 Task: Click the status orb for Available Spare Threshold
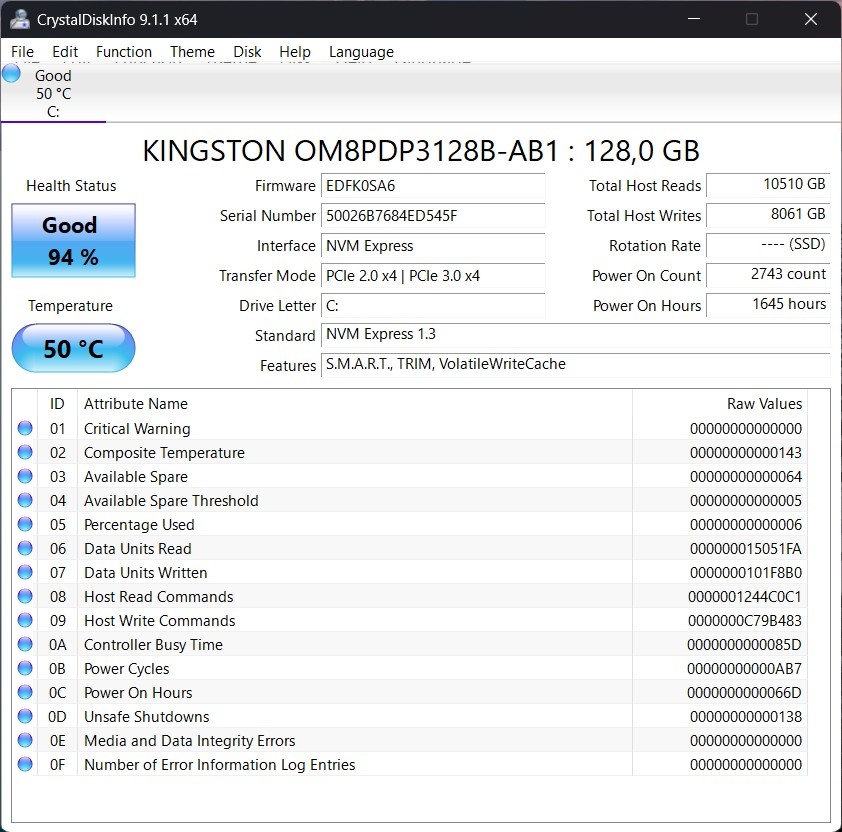click(x=25, y=500)
